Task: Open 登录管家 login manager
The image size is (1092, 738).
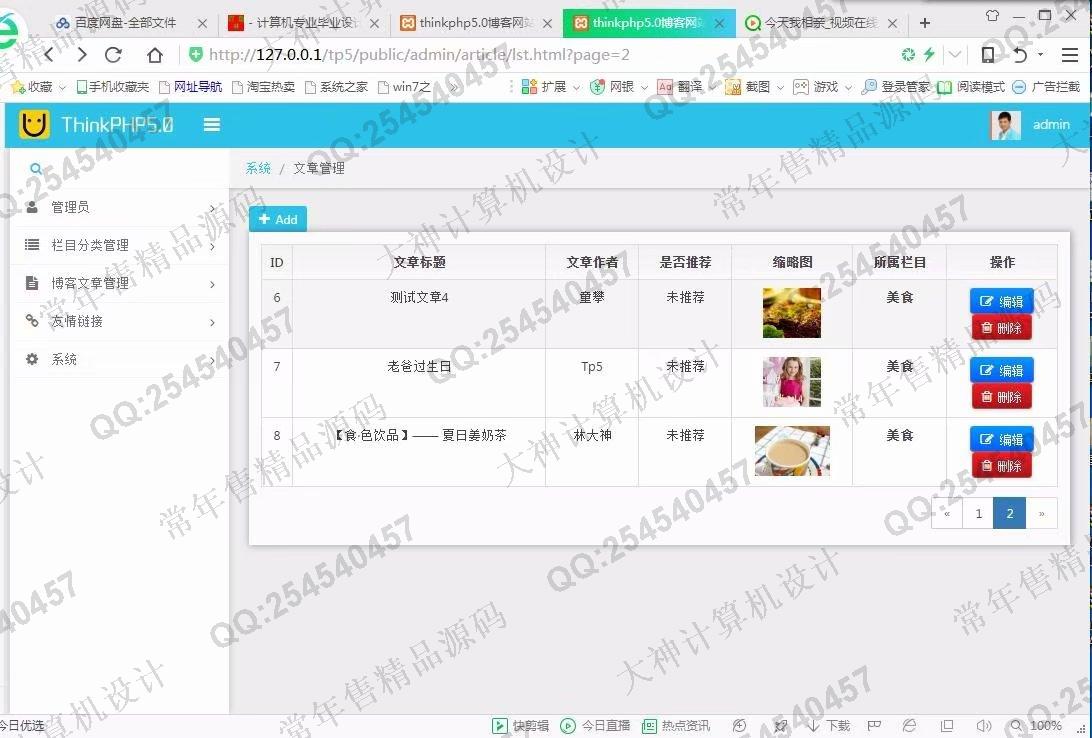Action: click(896, 87)
